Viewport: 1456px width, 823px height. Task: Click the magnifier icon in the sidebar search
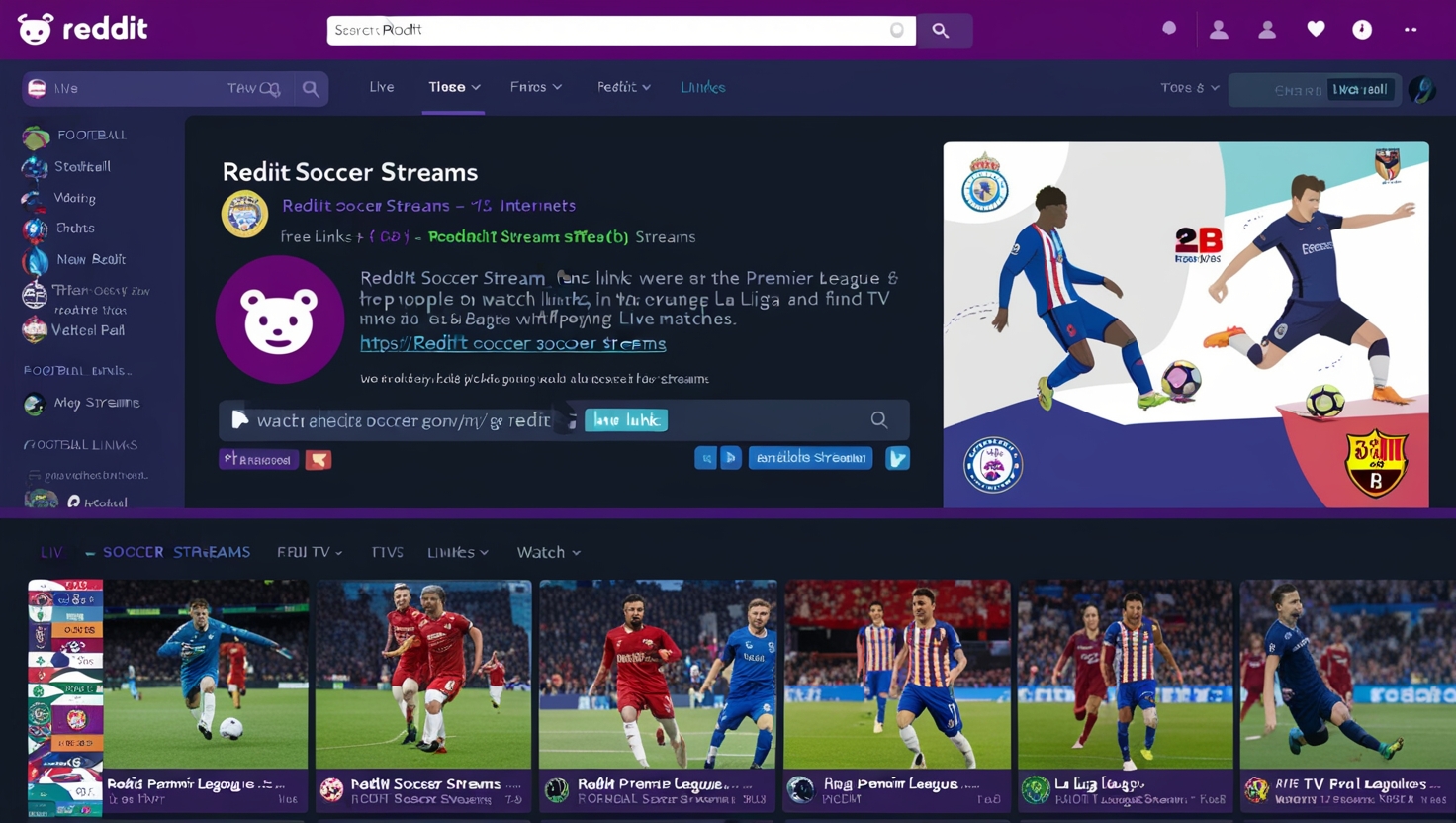[311, 89]
